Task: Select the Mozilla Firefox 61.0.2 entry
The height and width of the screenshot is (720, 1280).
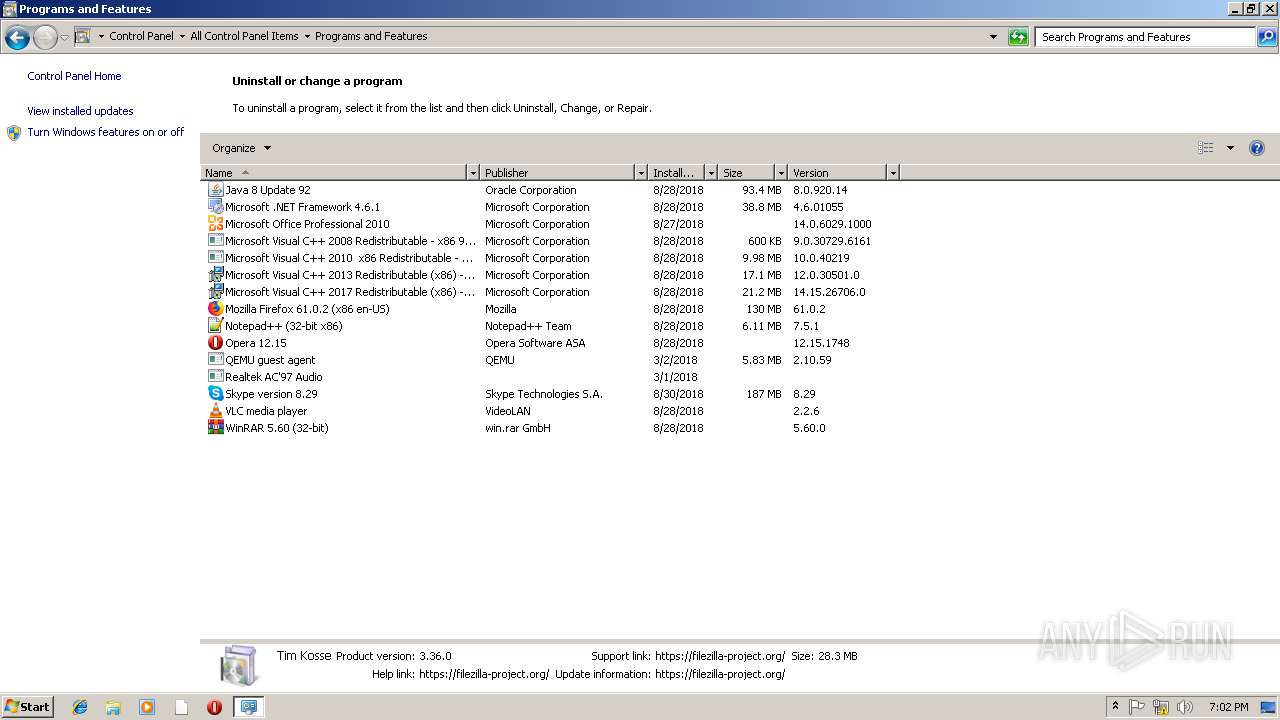Action: coord(307,309)
